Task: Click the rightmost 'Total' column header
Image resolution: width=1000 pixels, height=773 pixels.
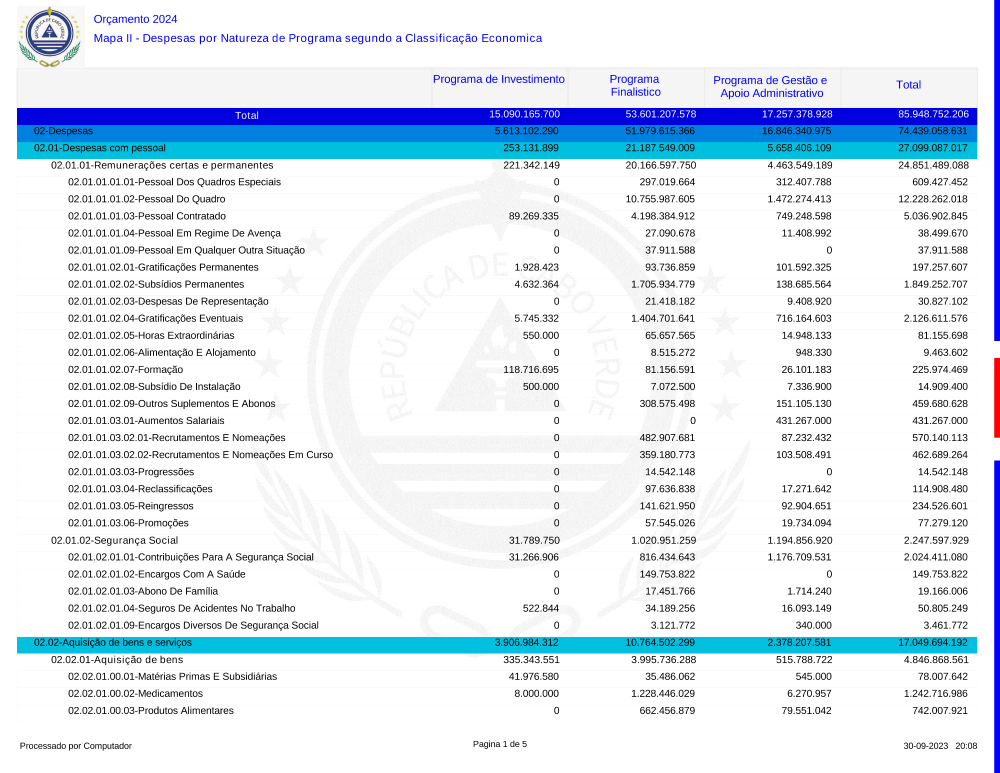Action: coord(908,86)
